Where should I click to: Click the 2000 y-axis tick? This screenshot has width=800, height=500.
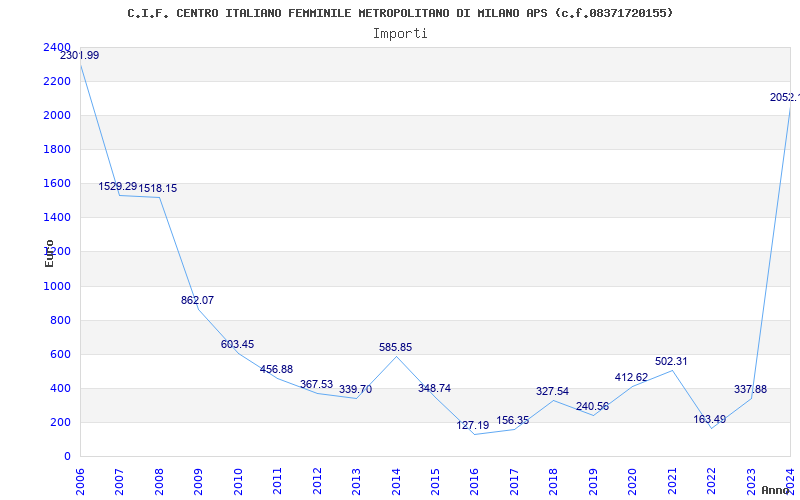tap(57, 115)
